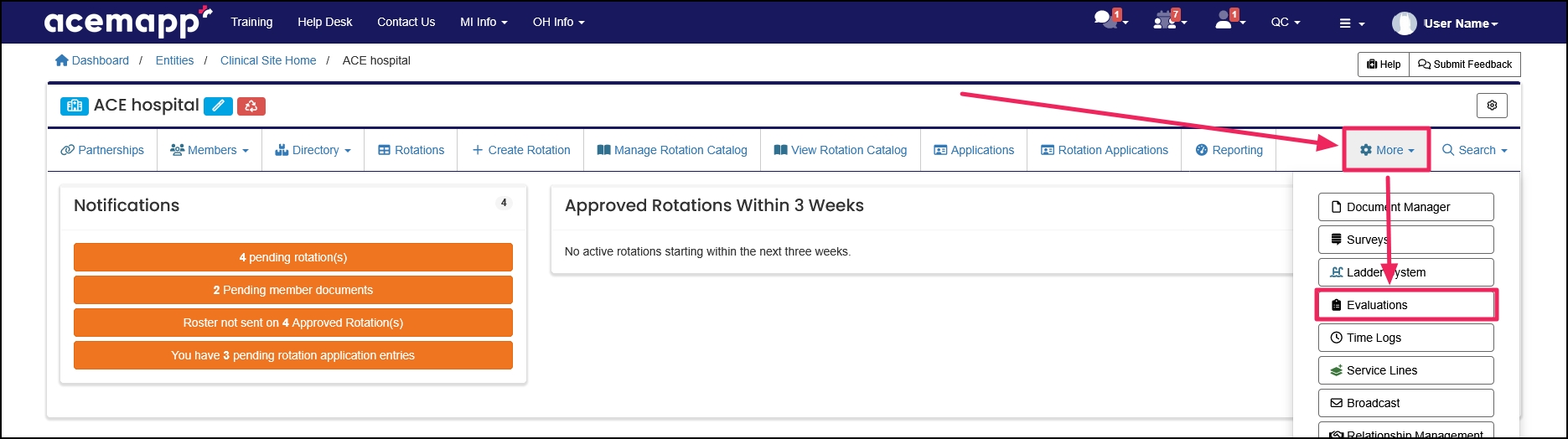Go to Clinical Site Home breadcrumb
The image size is (1568, 439).
coord(268,60)
